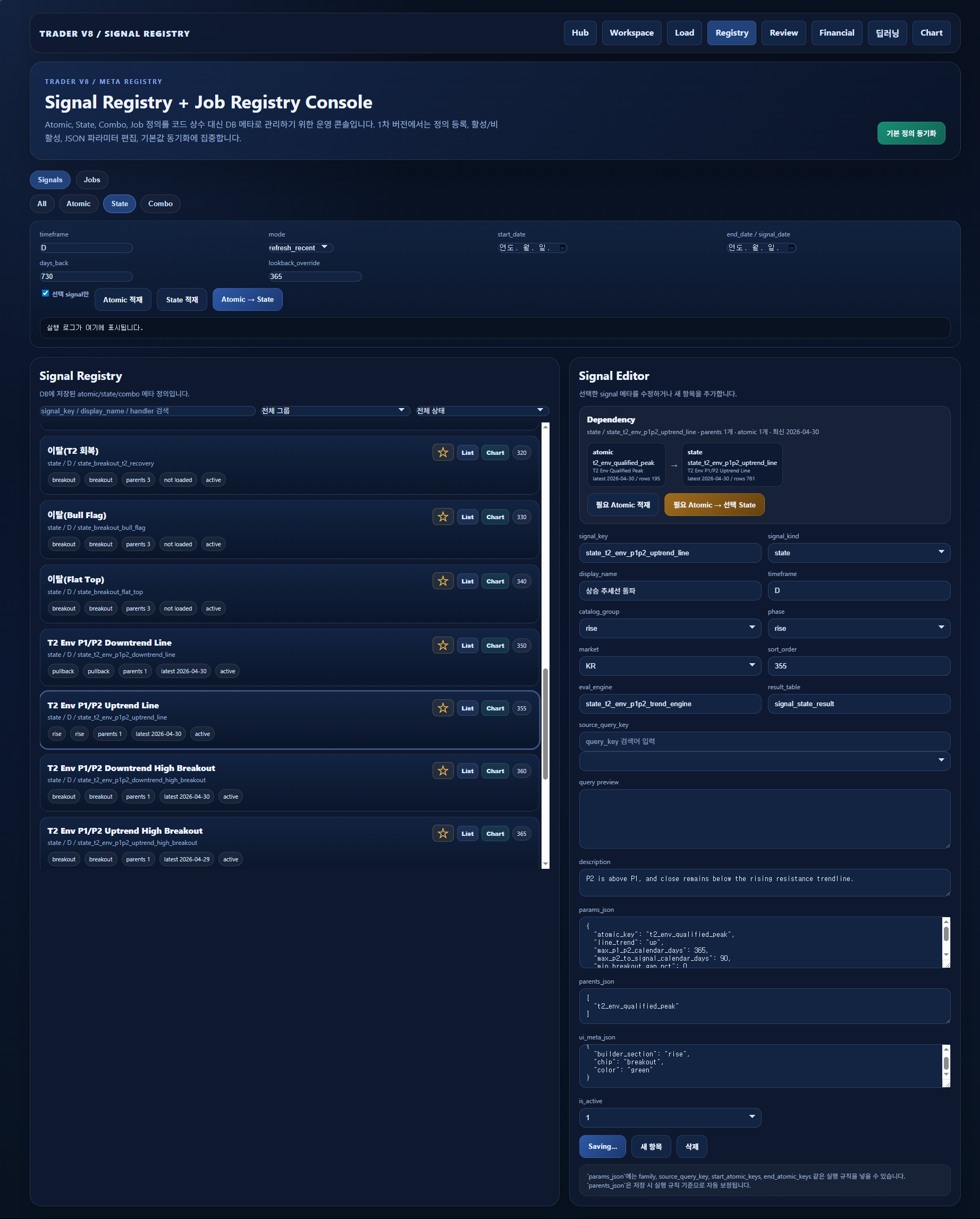The width and height of the screenshot is (980, 1219).
Task: Open the top navigation Chart page
Action: pyautogui.click(x=931, y=33)
